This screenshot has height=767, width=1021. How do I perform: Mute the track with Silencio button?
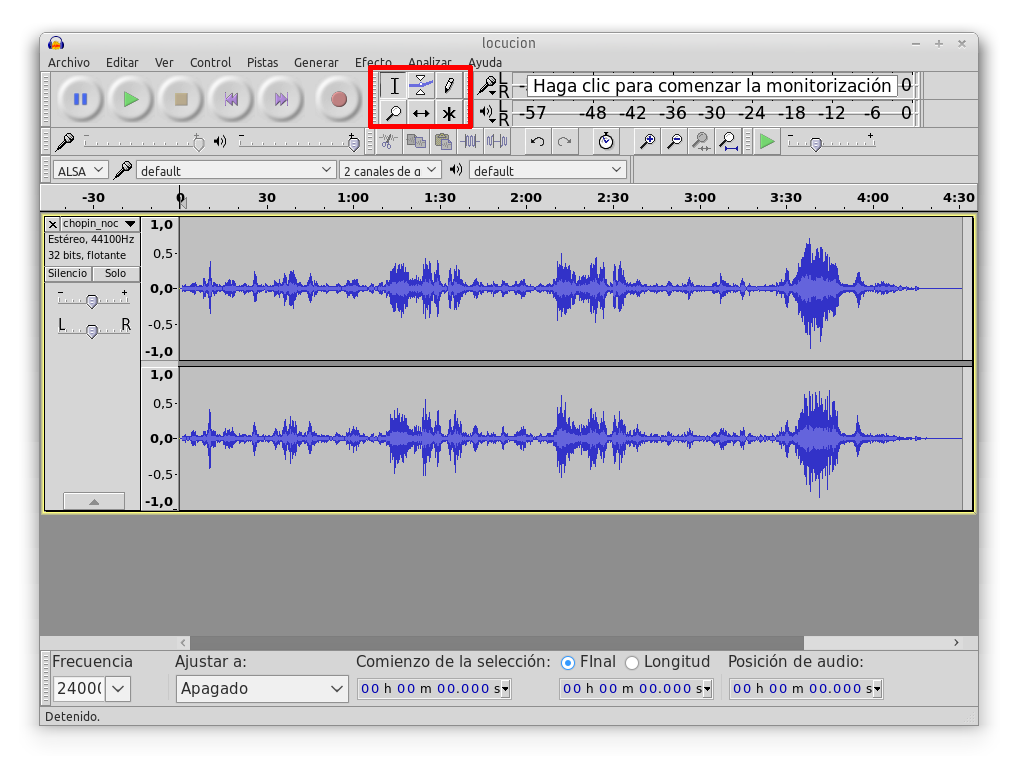coord(68,273)
